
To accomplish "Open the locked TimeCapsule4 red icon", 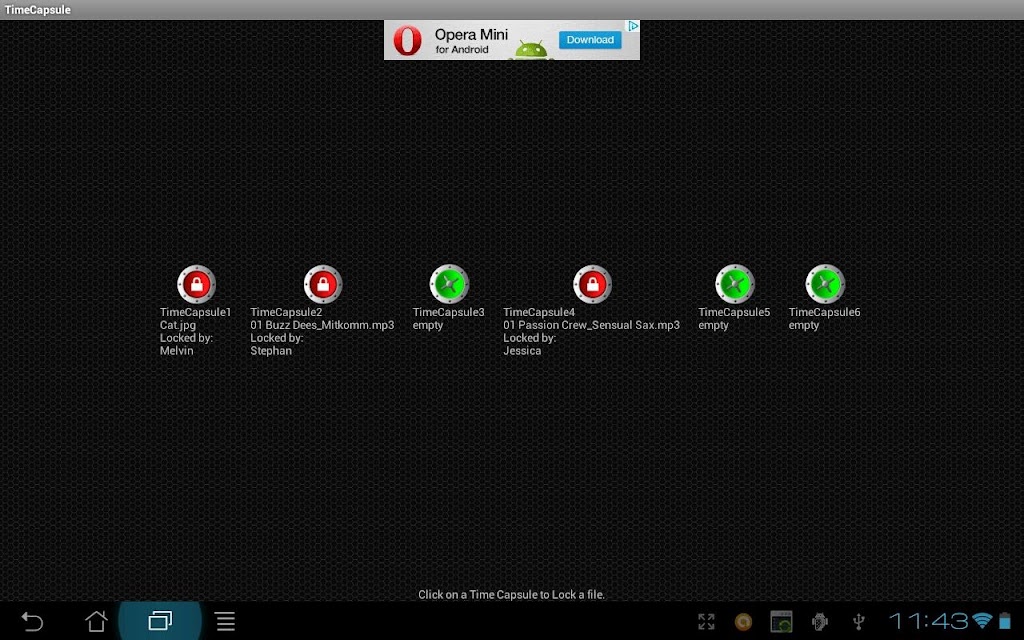I will 592,284.
